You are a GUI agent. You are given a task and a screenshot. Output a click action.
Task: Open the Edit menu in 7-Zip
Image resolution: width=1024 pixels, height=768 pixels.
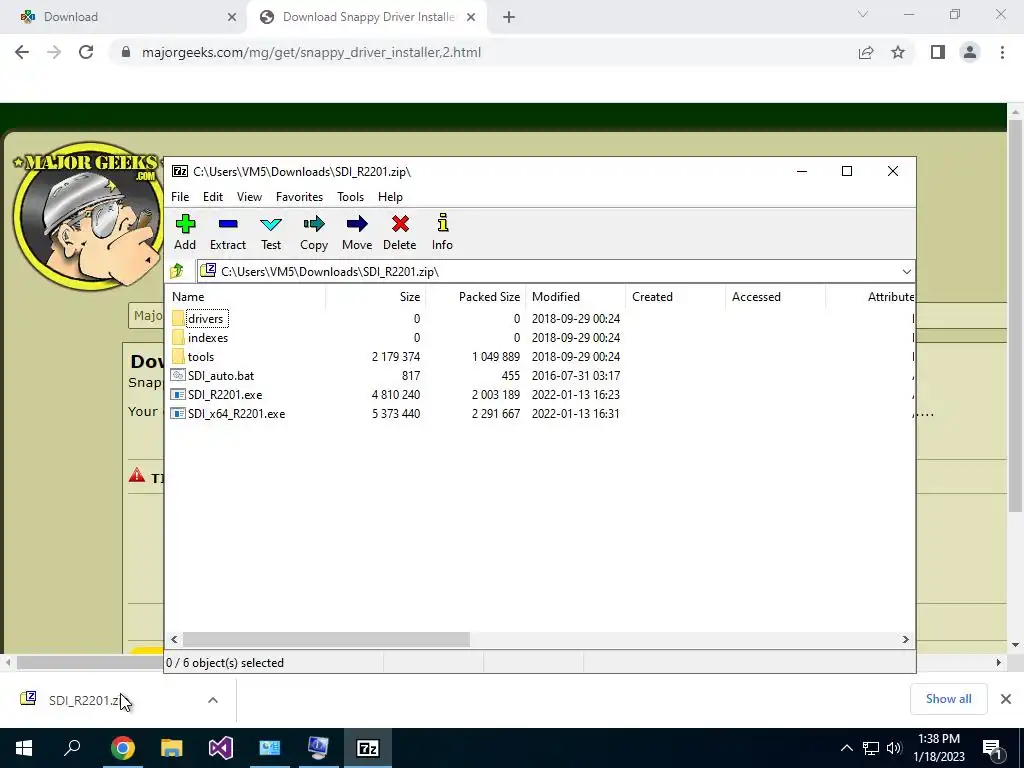213,197
